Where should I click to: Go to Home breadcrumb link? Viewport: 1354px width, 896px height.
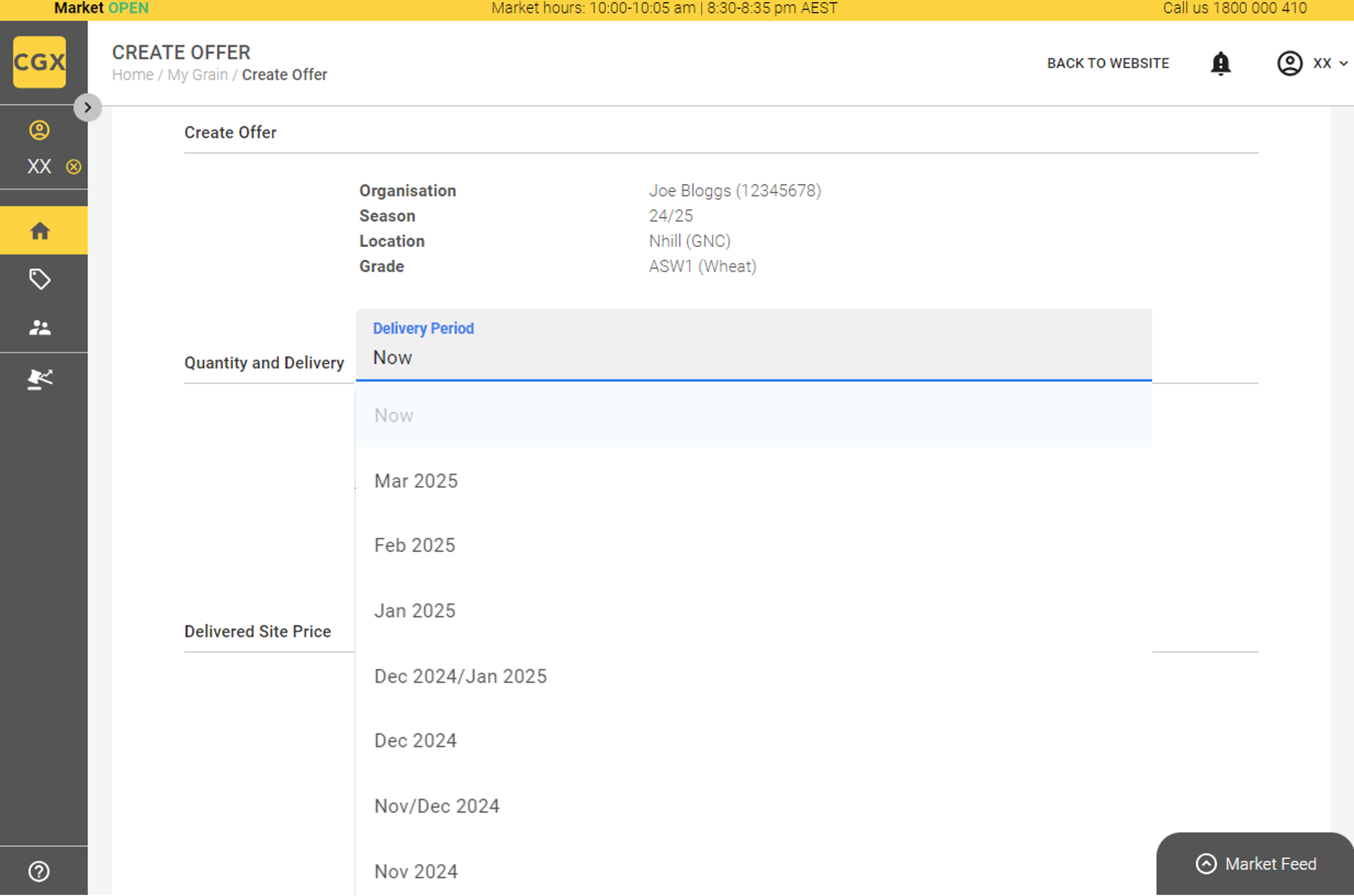point(133,75)
